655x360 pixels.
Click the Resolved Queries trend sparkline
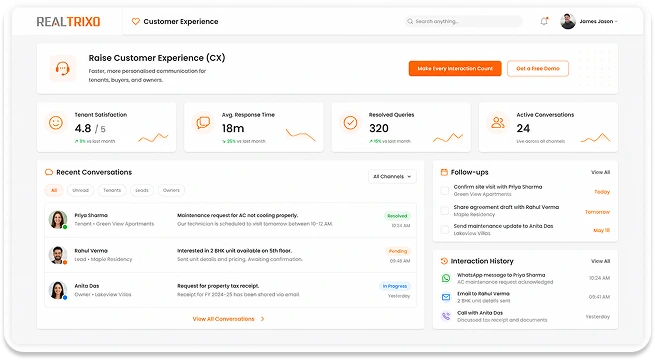[448, 137]
